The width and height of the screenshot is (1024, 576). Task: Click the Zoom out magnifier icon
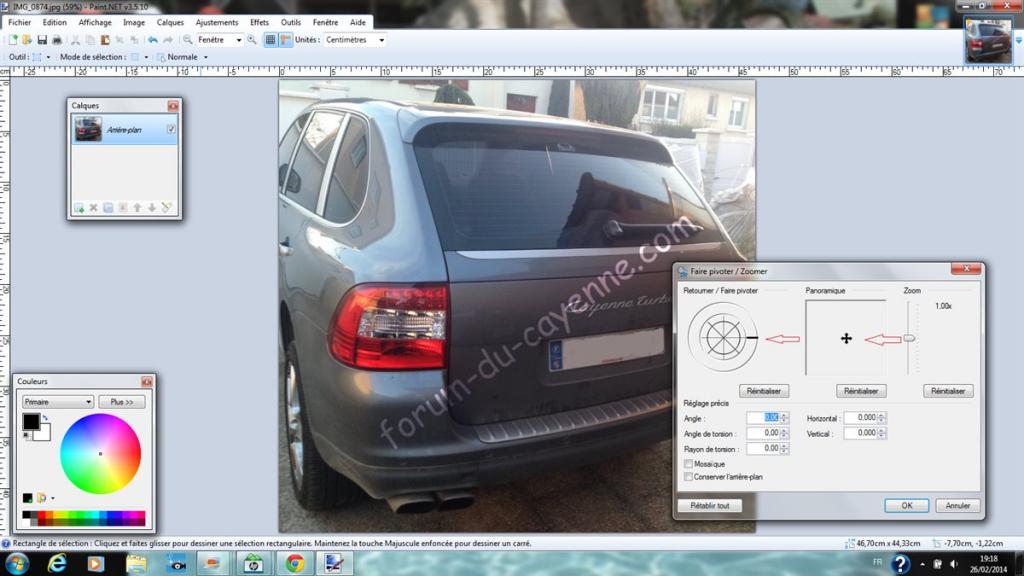pos(187,40)
